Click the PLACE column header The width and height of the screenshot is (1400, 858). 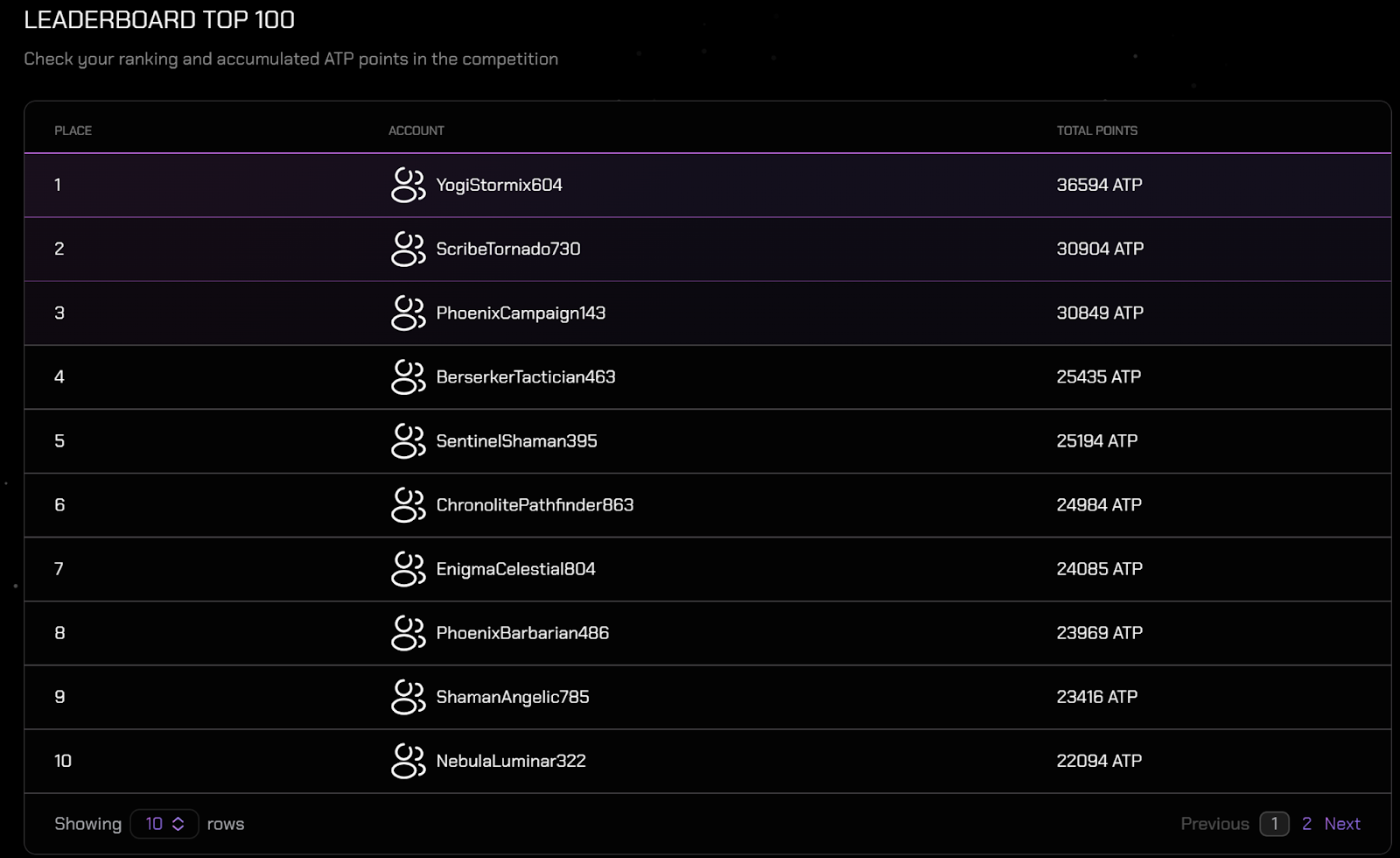[73, 130]
